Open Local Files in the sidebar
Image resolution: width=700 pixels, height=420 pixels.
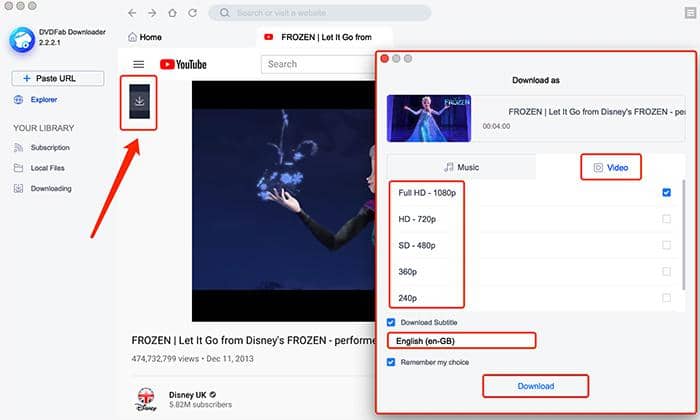click(x=47, y=168)
